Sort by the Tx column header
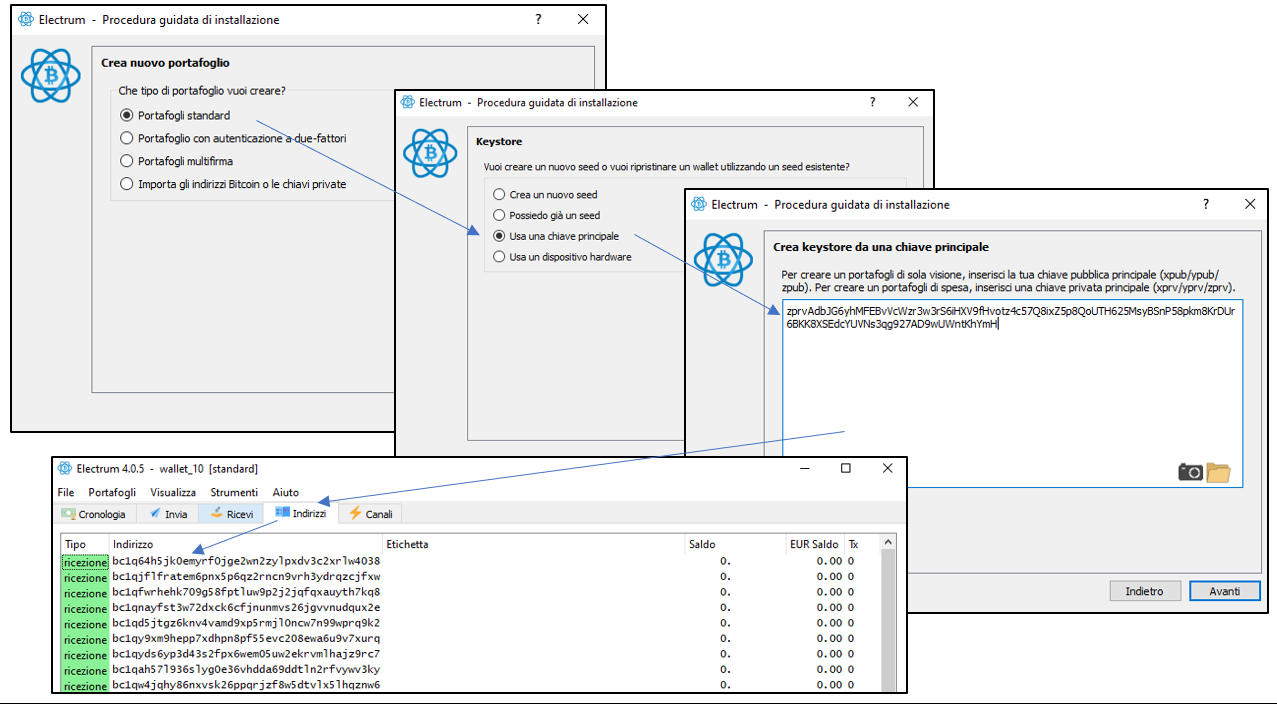 (860, 544)
